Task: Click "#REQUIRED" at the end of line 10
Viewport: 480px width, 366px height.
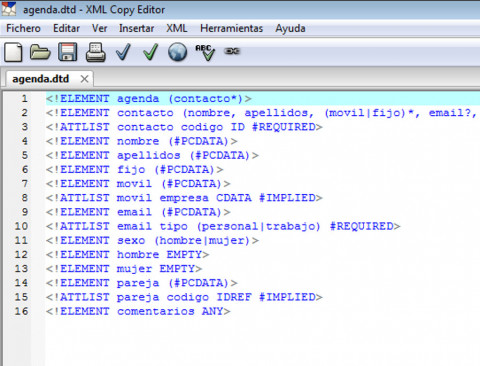Action: [361, 226]
